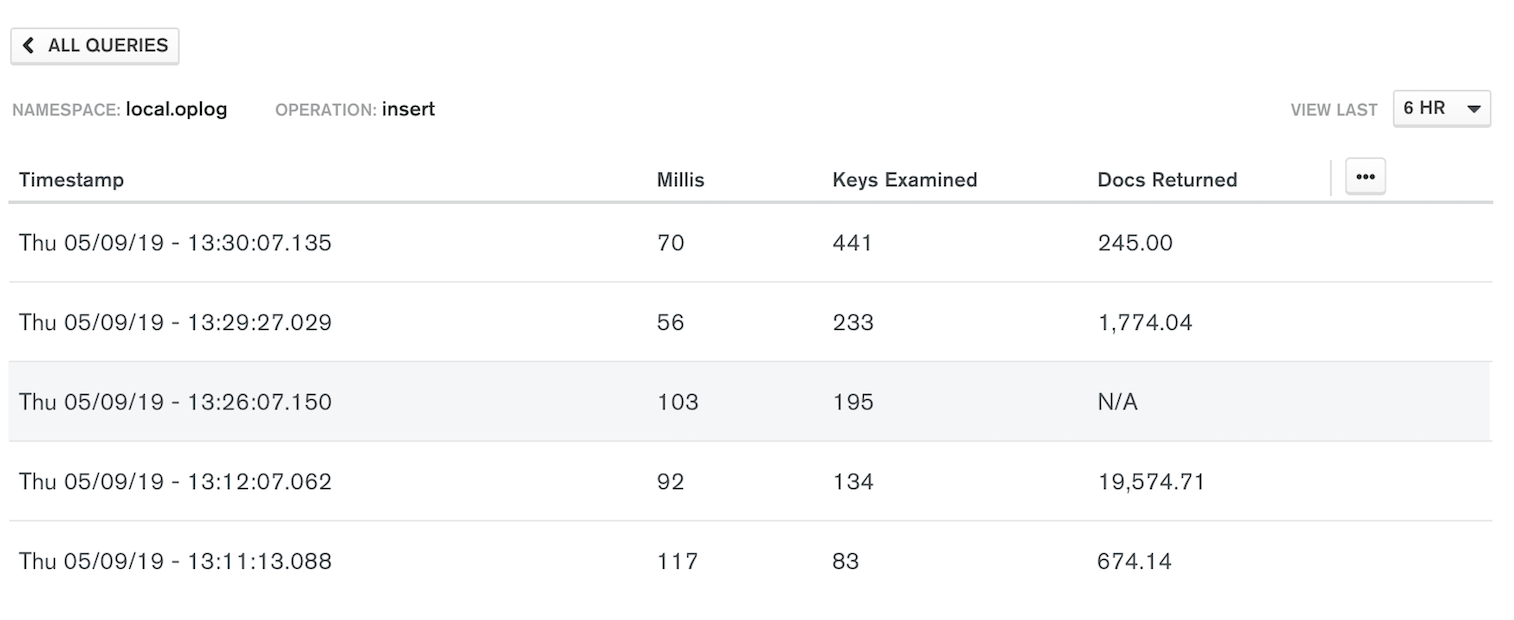Open the three-dots column options menu

coord(1365,177)
